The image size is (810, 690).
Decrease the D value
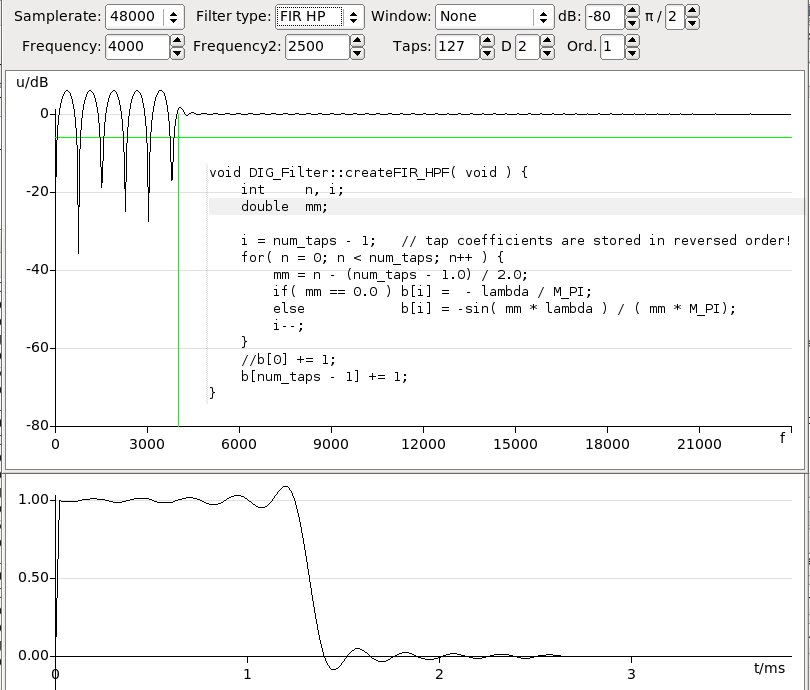tap(548, 53)
